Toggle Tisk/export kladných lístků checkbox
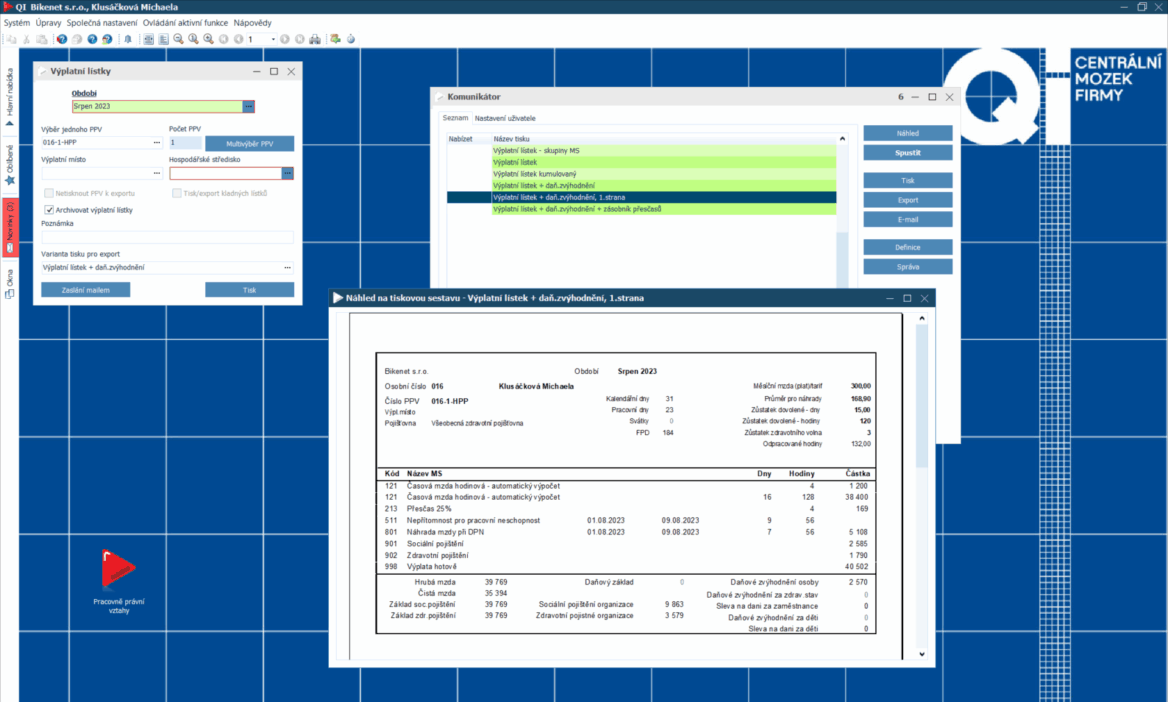The image size is (1168, 702). 177,193
